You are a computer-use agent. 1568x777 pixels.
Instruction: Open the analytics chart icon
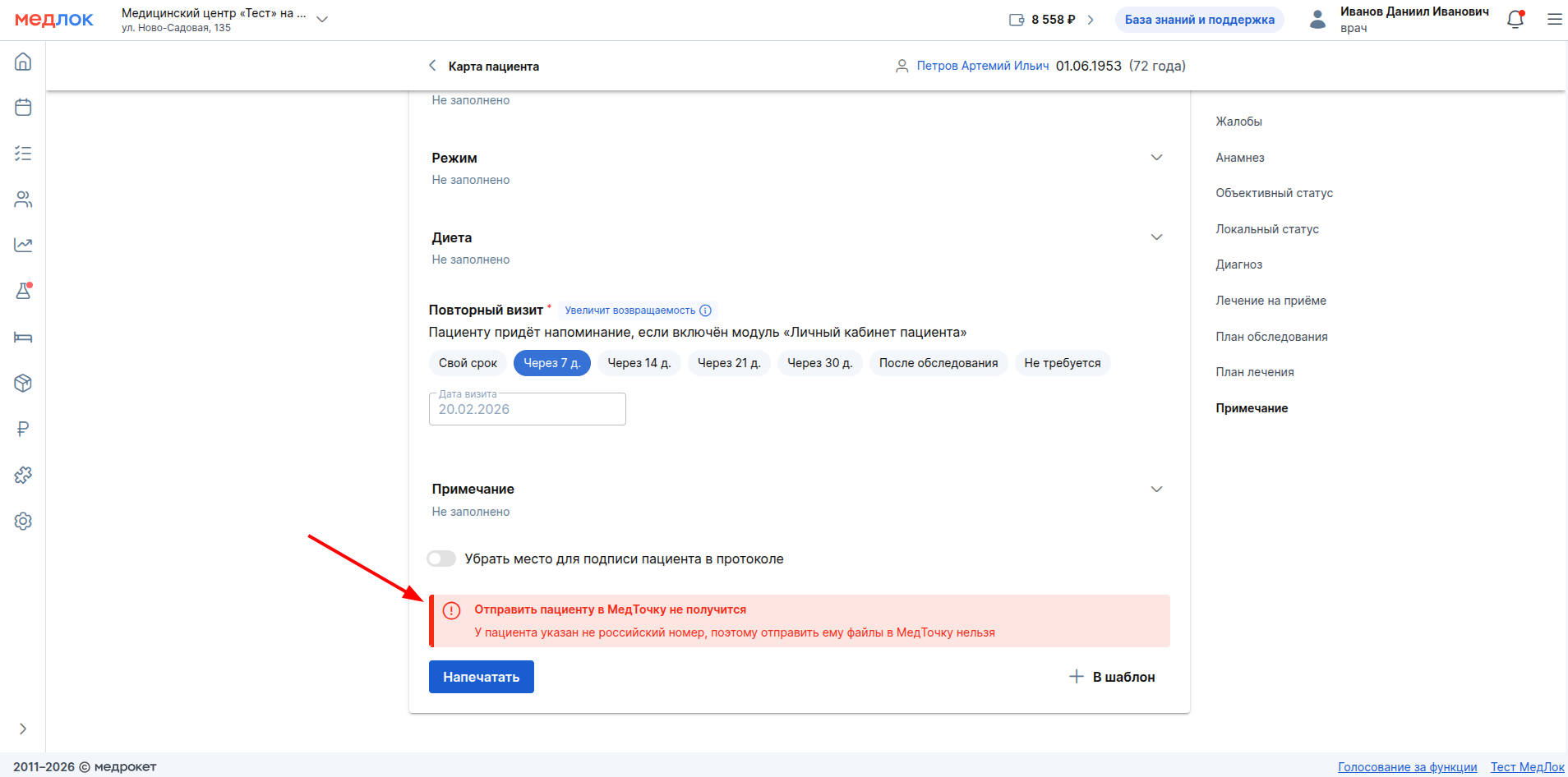(23, 245)
